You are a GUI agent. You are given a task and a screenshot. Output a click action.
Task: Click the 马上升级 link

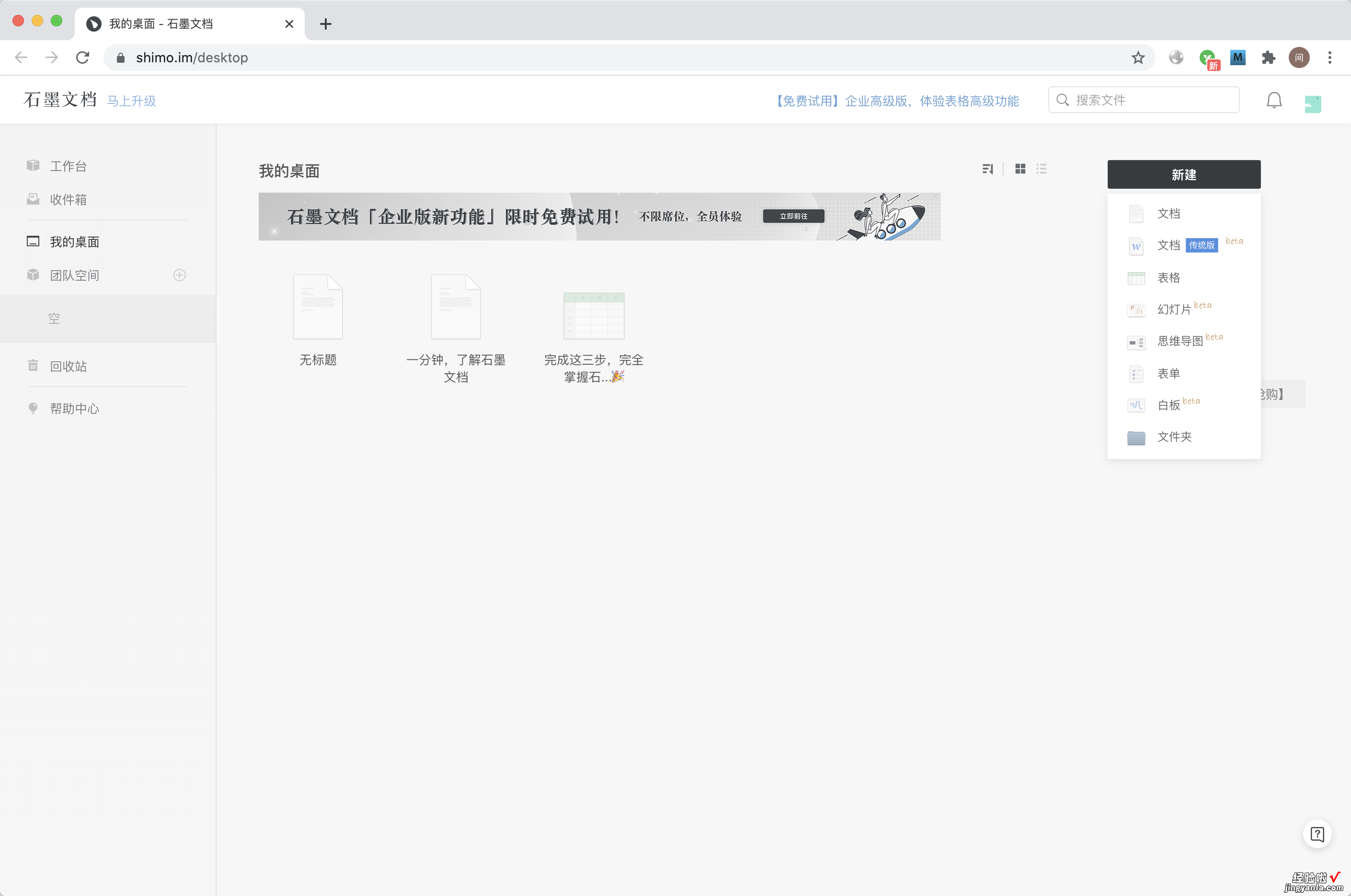[x=131, y=101]
